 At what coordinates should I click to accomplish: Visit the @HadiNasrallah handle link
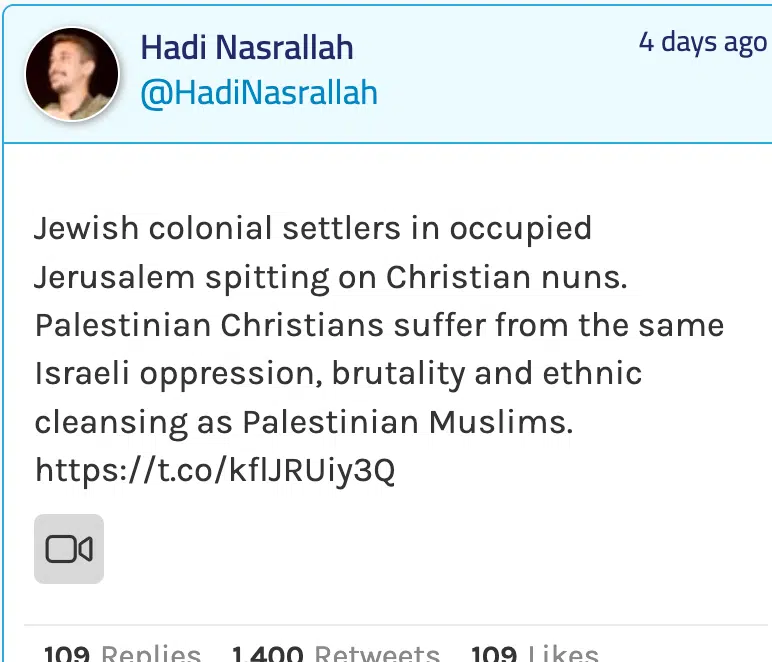[259, 93]
